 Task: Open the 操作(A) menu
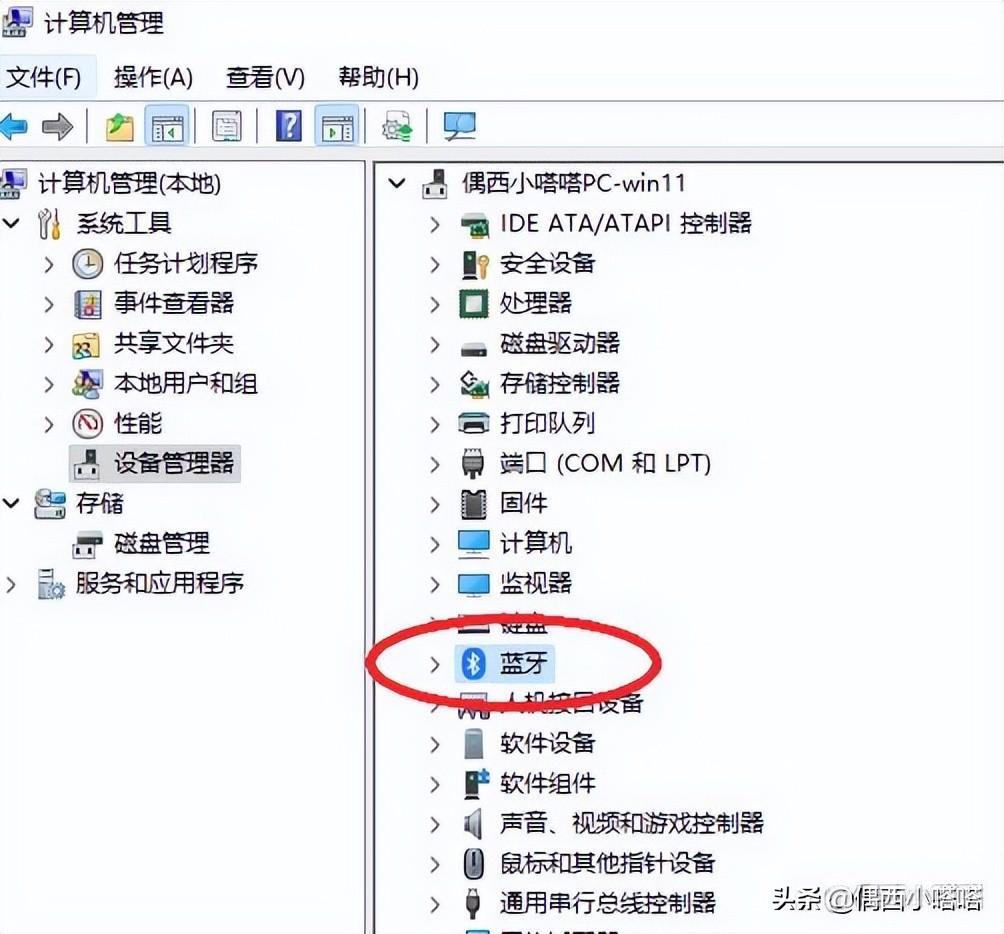click(x=153, y=77)
